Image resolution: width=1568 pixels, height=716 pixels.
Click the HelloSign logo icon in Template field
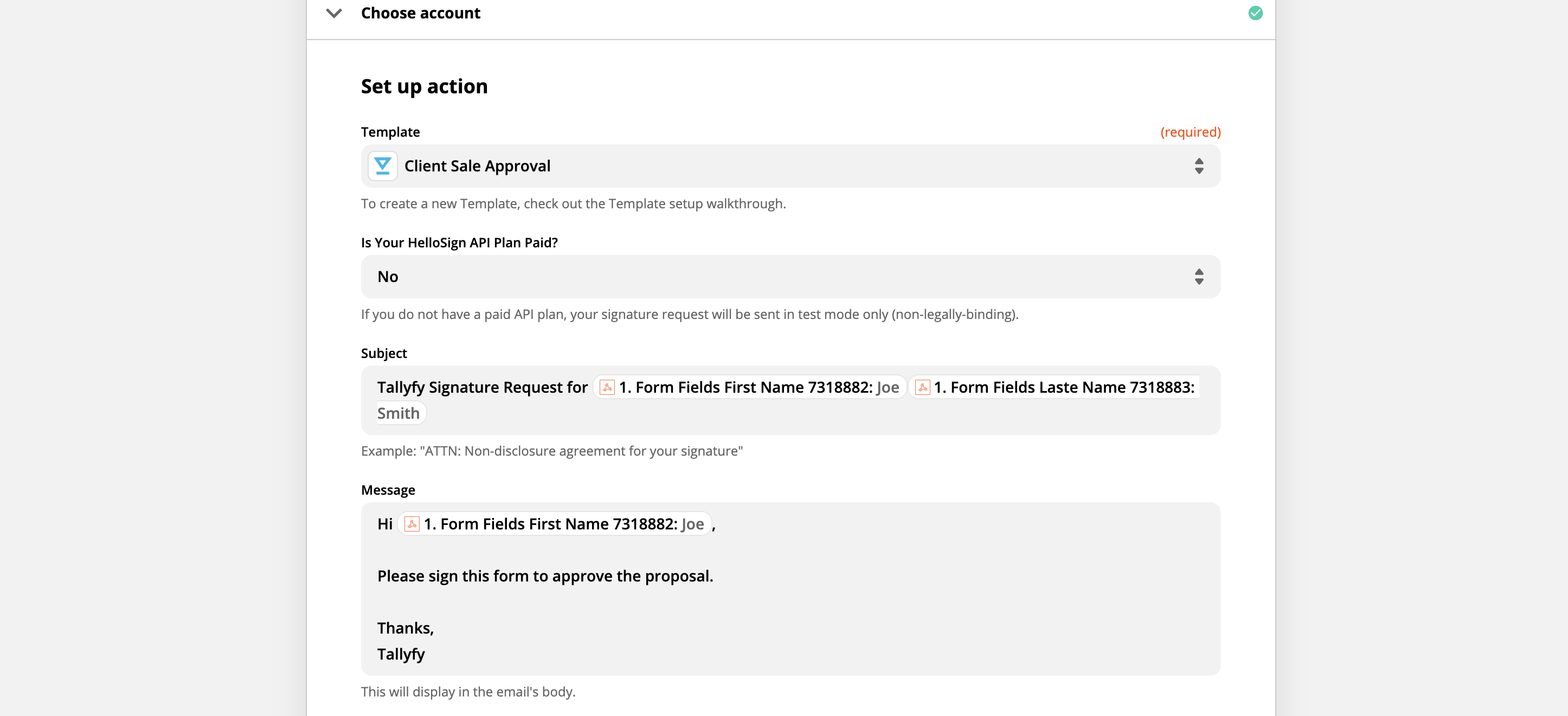point(382,165)
